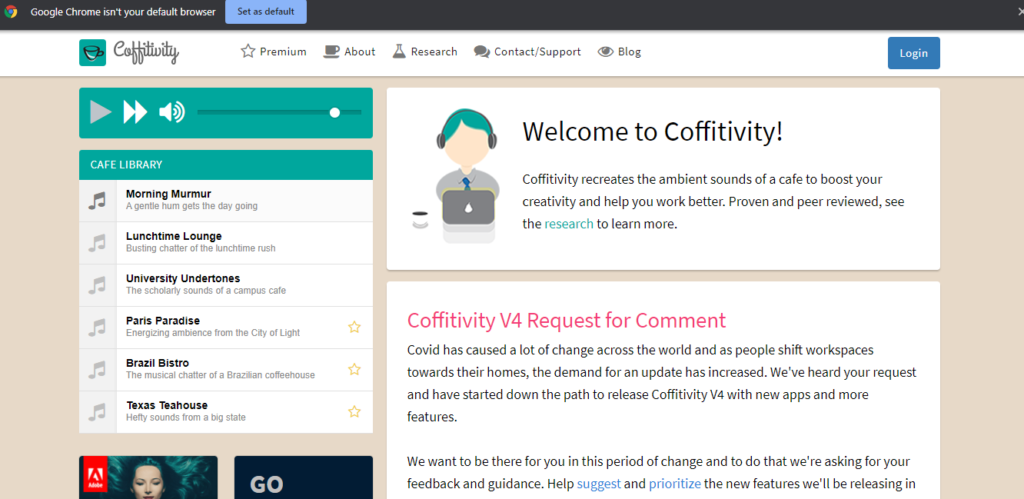Select the Texas Teahouse music note icon
1024x499 pixels.
pos(97,412)
